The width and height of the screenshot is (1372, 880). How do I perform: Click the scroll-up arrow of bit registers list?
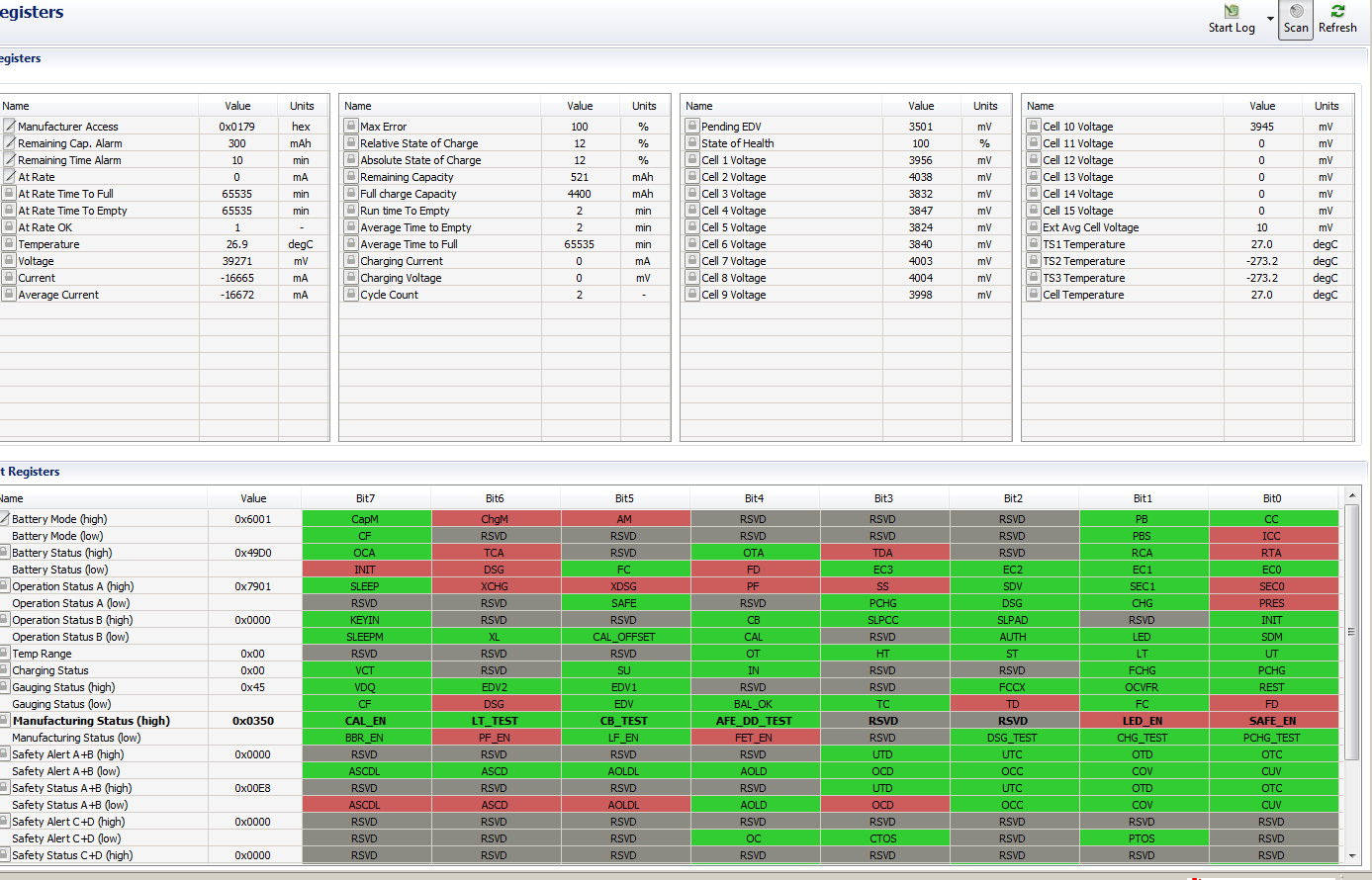tap(1350, 495)
